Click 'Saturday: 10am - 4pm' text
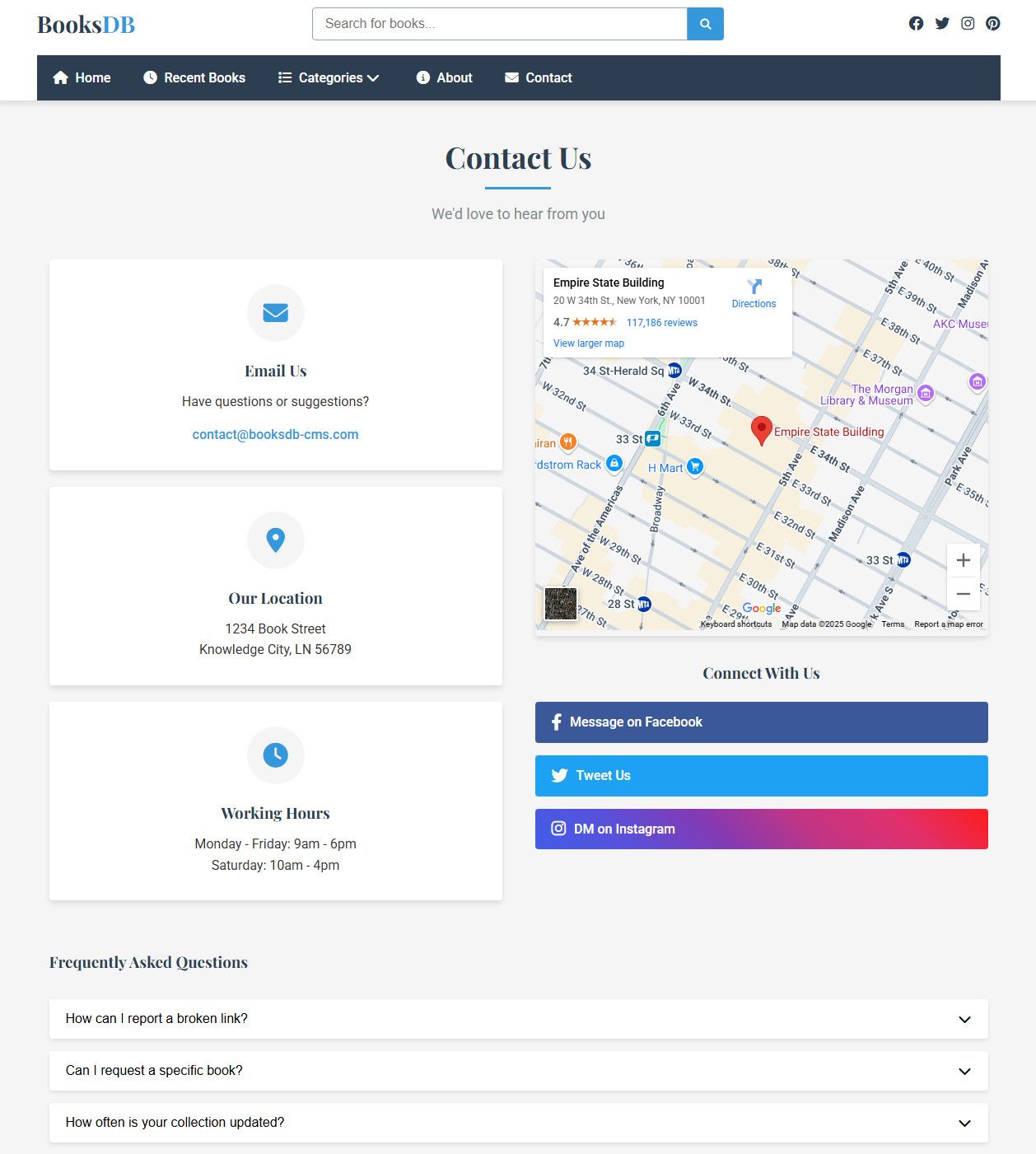The height and width of the screenshot is (1154, 1036). coord(276,865)
